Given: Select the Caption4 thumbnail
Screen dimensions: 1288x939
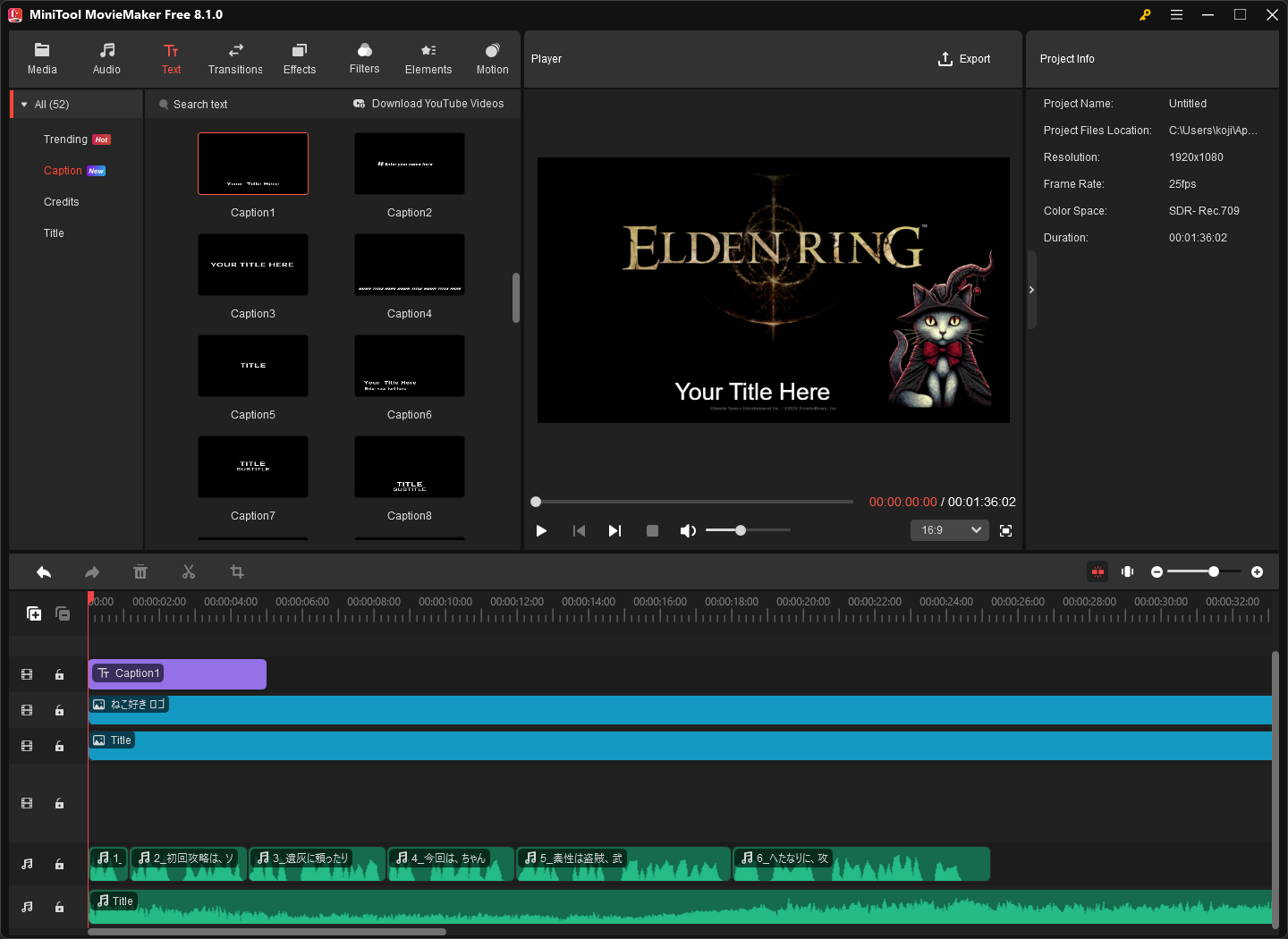Looking at the screenshot, I should [x=410, y=265].
